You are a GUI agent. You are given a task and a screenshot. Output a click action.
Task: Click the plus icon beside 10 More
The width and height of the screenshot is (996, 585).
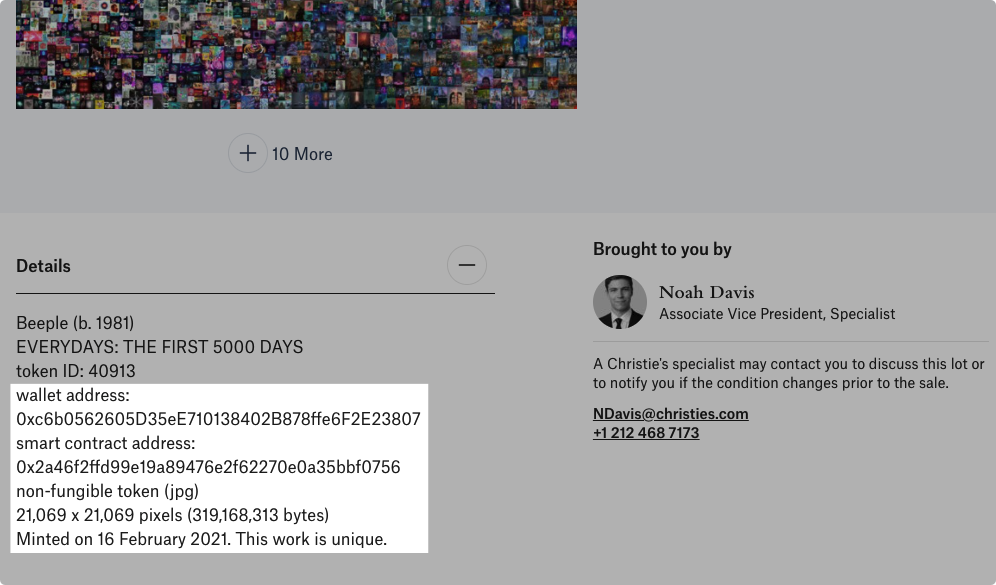point(248,153)
